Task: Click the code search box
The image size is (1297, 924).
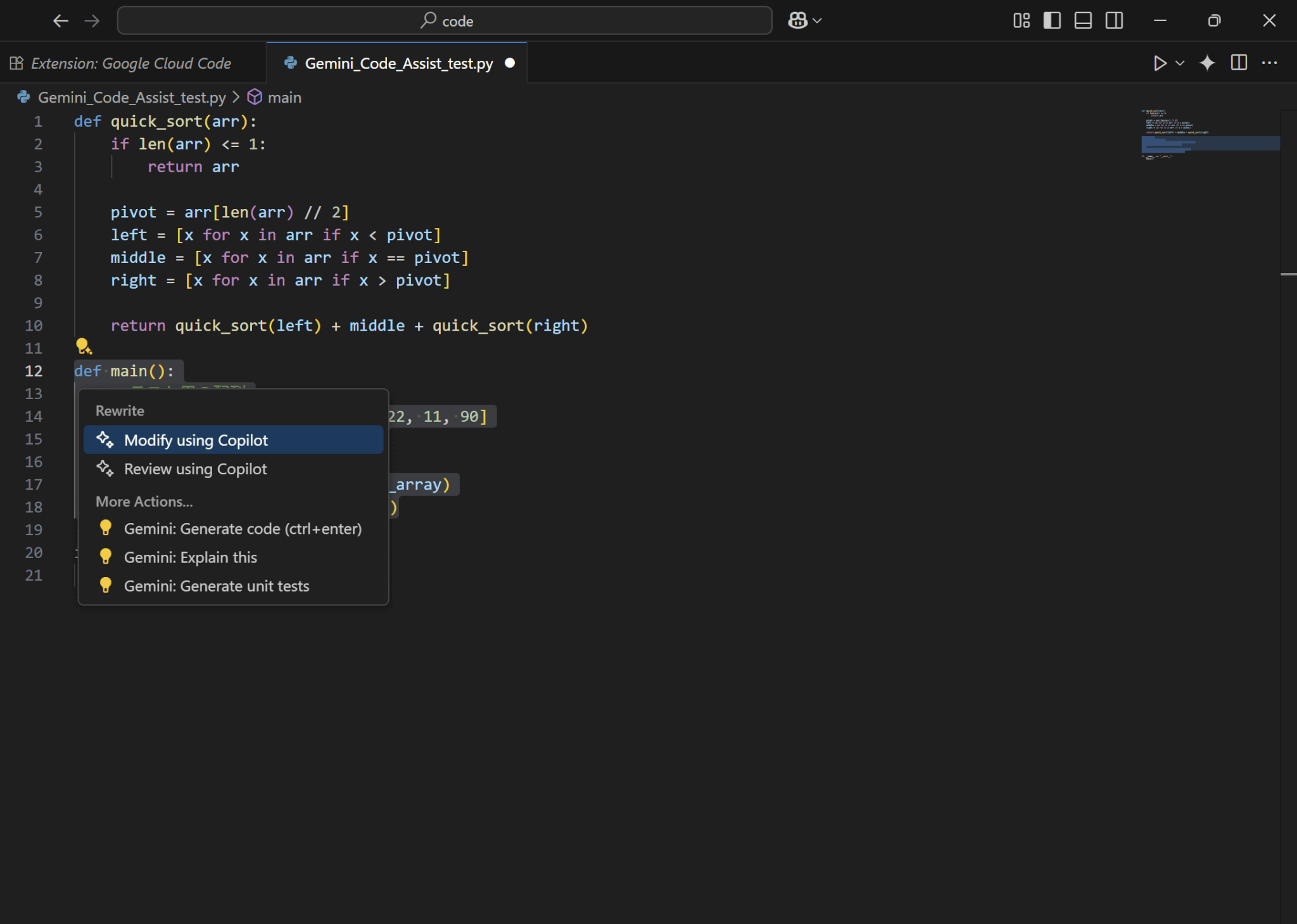Action: (445, 21)
